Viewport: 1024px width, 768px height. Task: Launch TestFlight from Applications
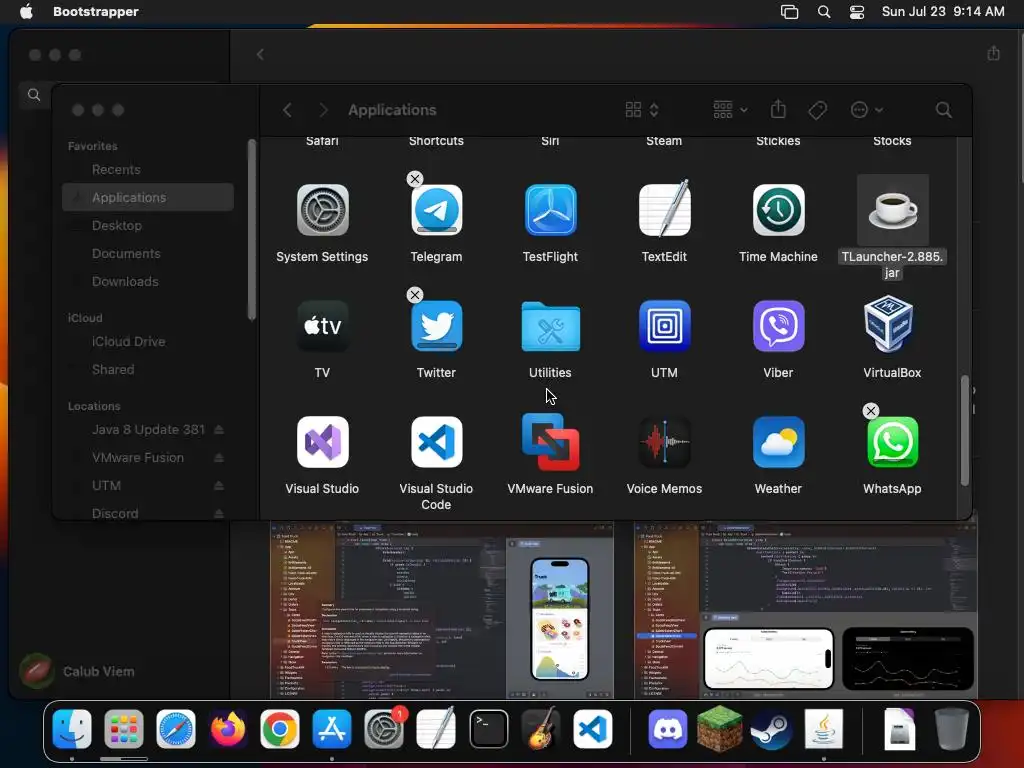[551, 210]
